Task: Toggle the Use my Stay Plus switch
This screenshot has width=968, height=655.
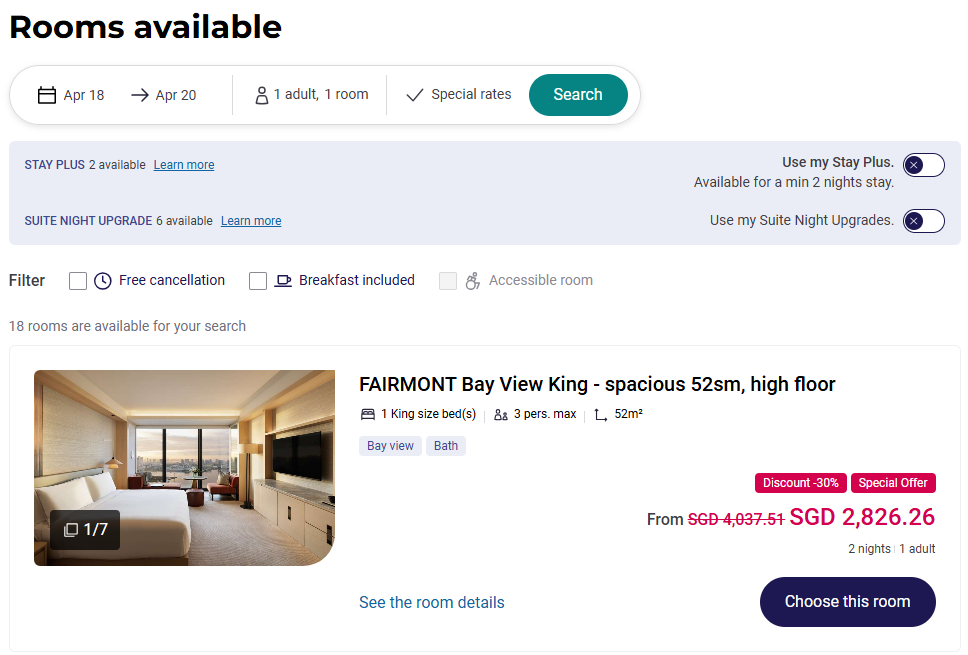Action: pyautogui.click(x=924, y=165)
